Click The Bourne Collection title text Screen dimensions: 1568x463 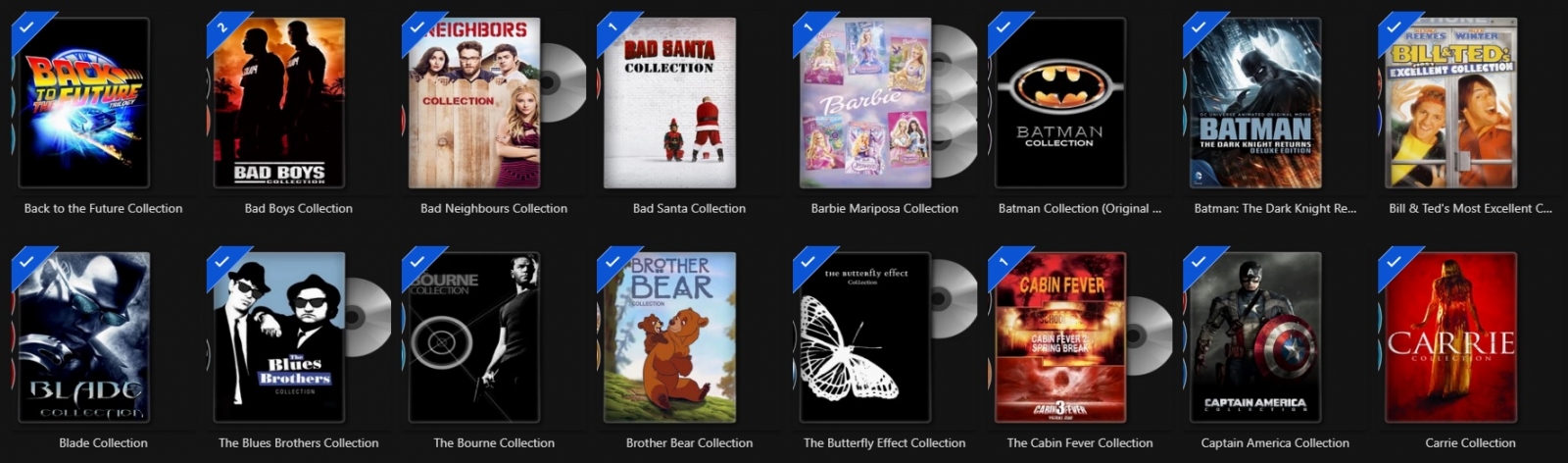click(x=494, y=442)
